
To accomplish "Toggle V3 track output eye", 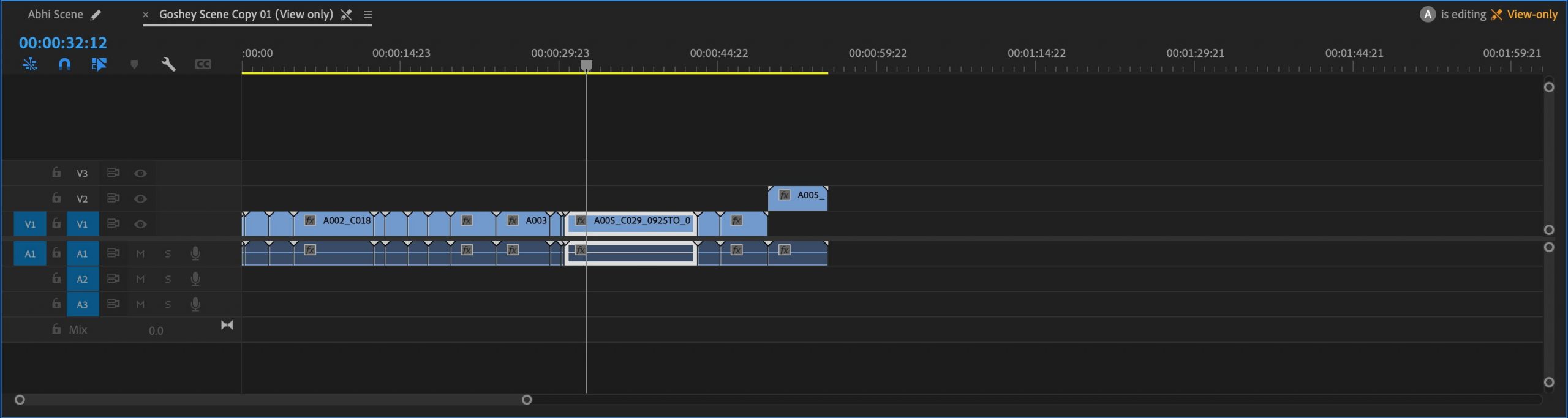I will [x=140, y=173].
